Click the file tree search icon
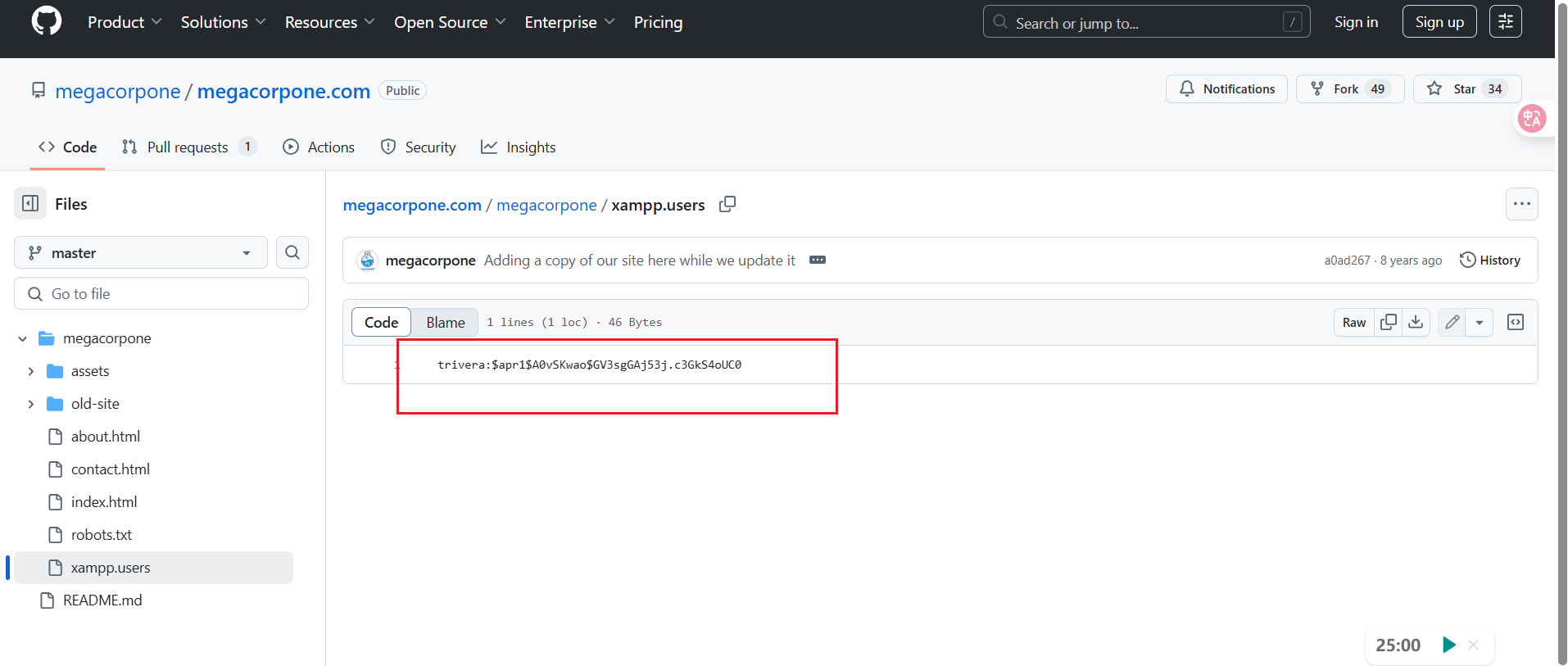1568x666 pixels. coord(292,252)
